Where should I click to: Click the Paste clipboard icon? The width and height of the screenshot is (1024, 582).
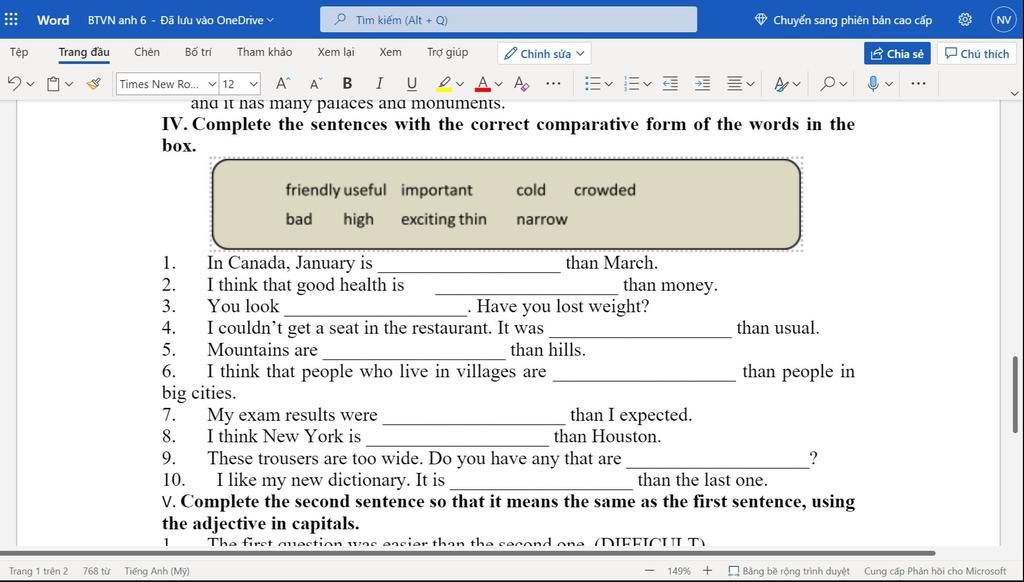click(x=54, y=84)
